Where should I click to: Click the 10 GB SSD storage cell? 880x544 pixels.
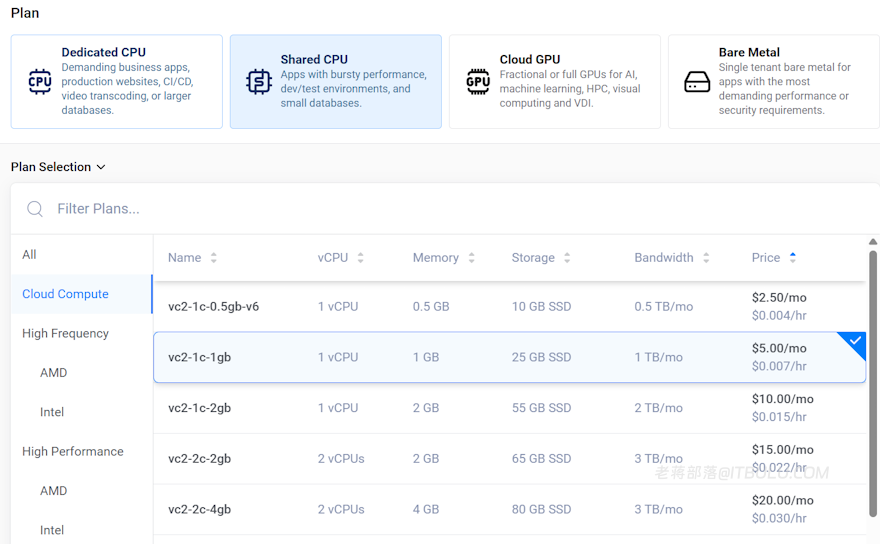click(541, 307)
